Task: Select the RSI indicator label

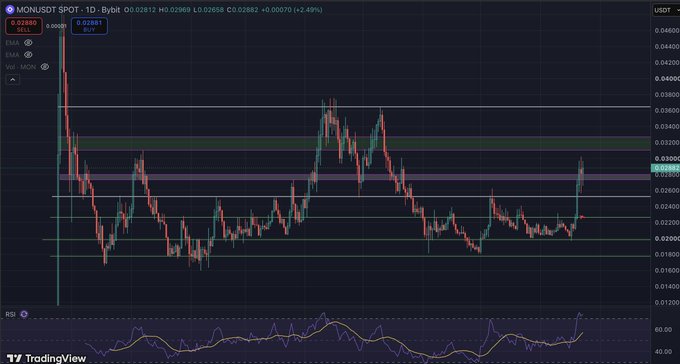Action: coord(10,314)
